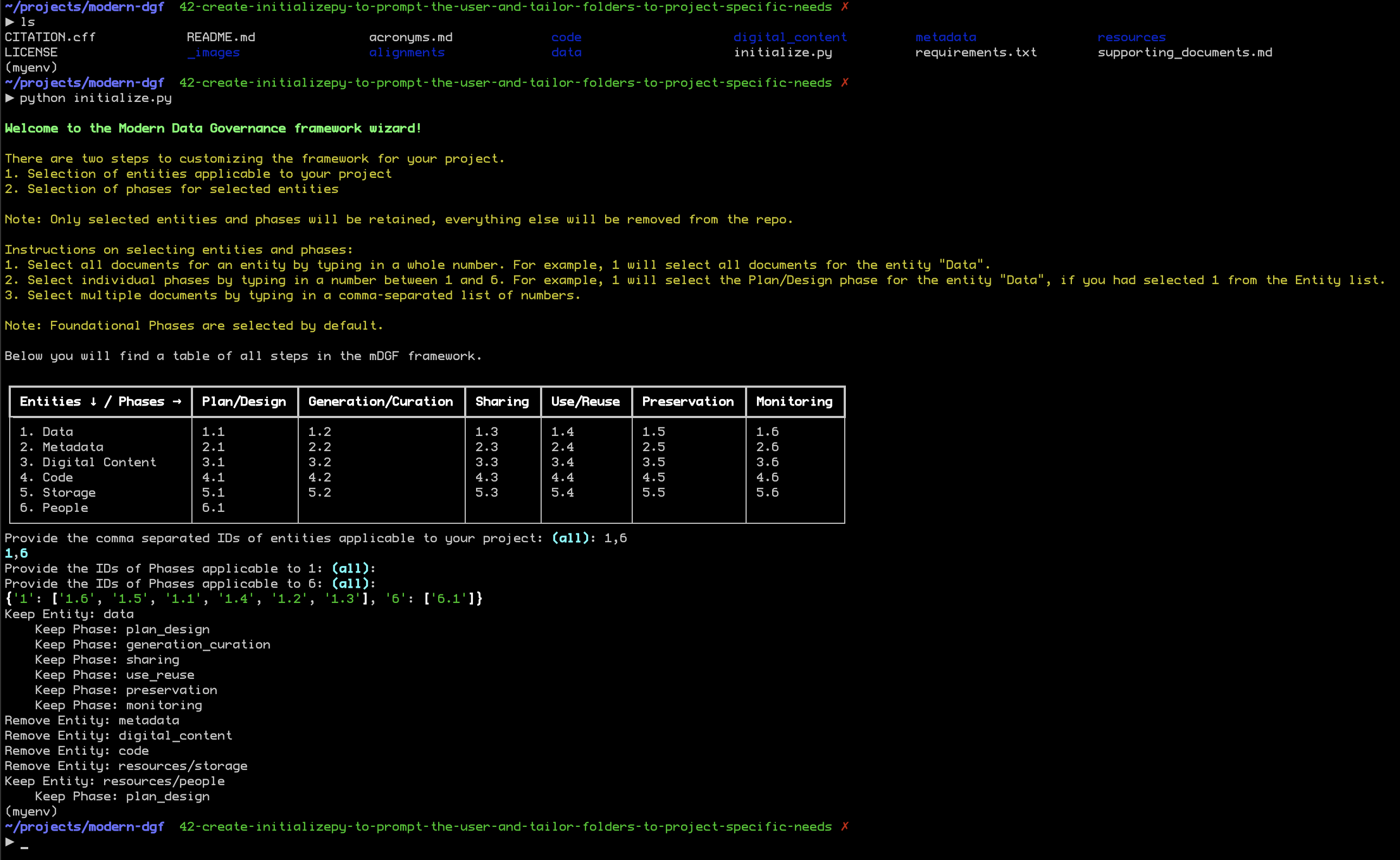Click the red X git status marker at bottom prompt
The height and width of the screenshot is (860, 1400).
[x=844, y=826]
